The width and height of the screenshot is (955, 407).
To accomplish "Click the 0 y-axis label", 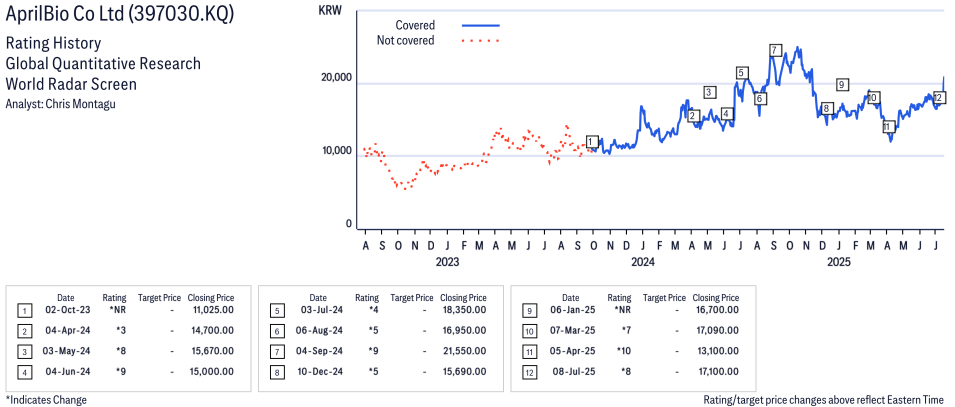I will point(349,224).
